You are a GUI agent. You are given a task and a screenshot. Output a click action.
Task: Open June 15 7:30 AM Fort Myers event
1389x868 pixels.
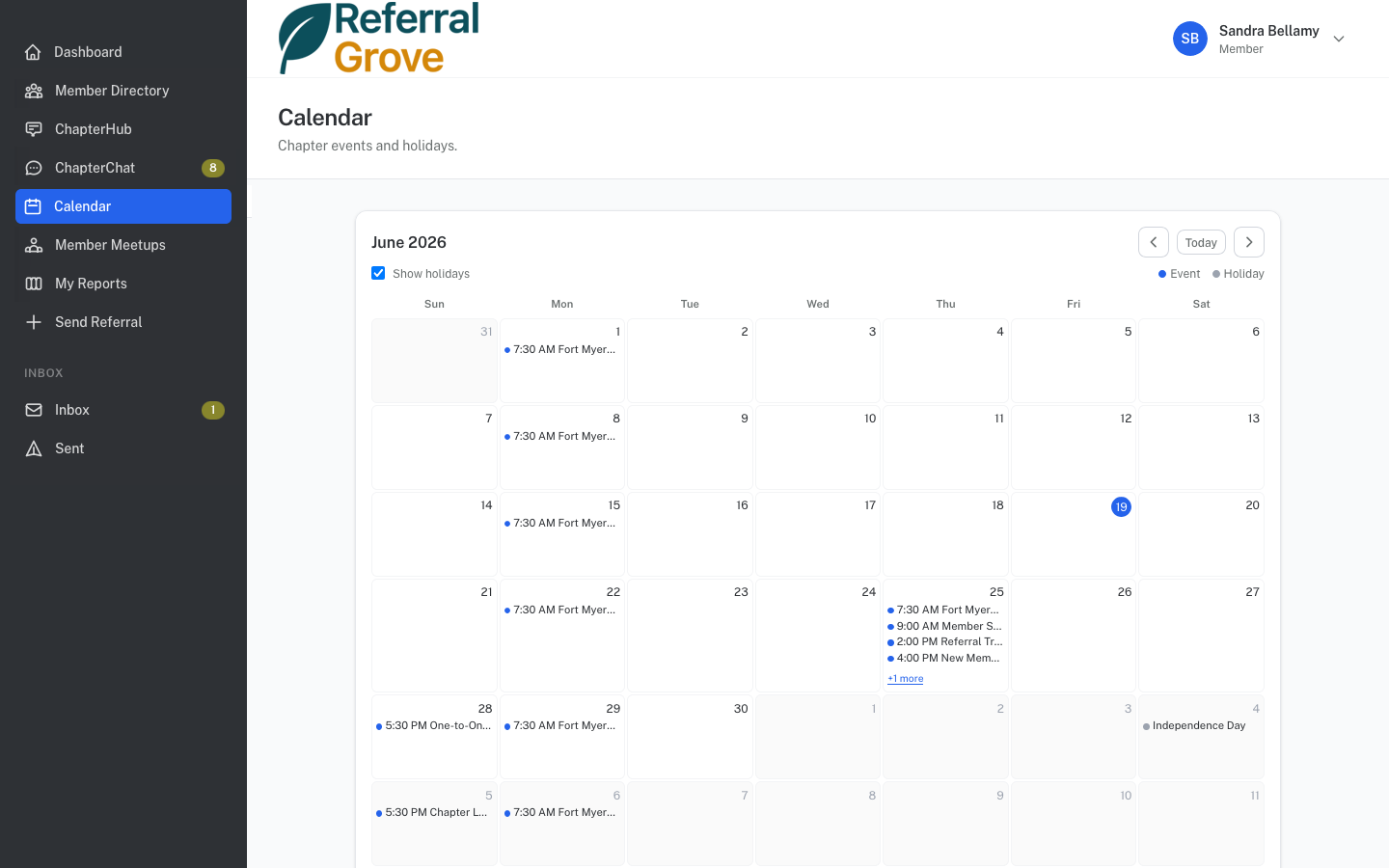pos(561,524)
